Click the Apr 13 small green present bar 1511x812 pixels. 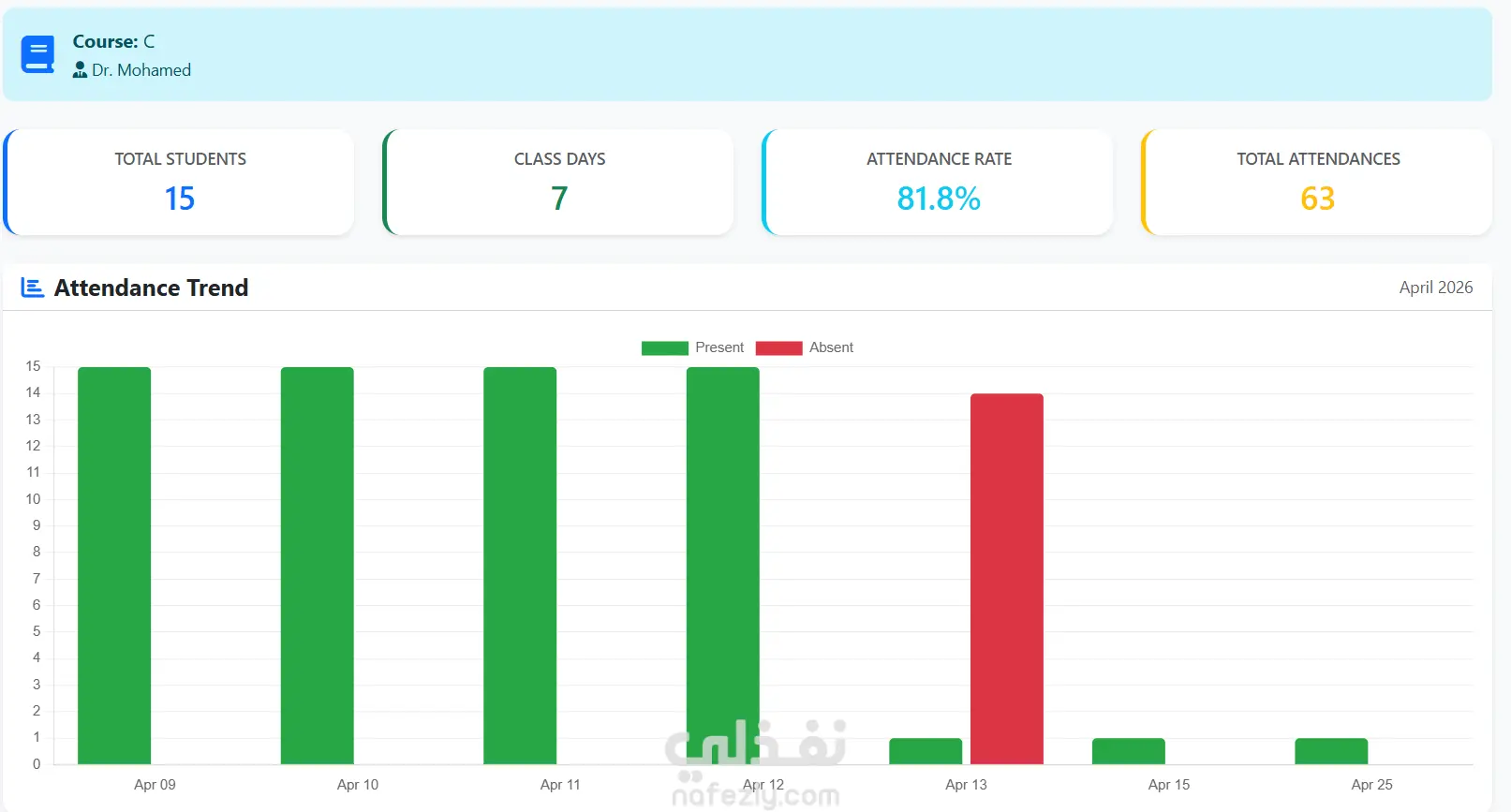926,751
